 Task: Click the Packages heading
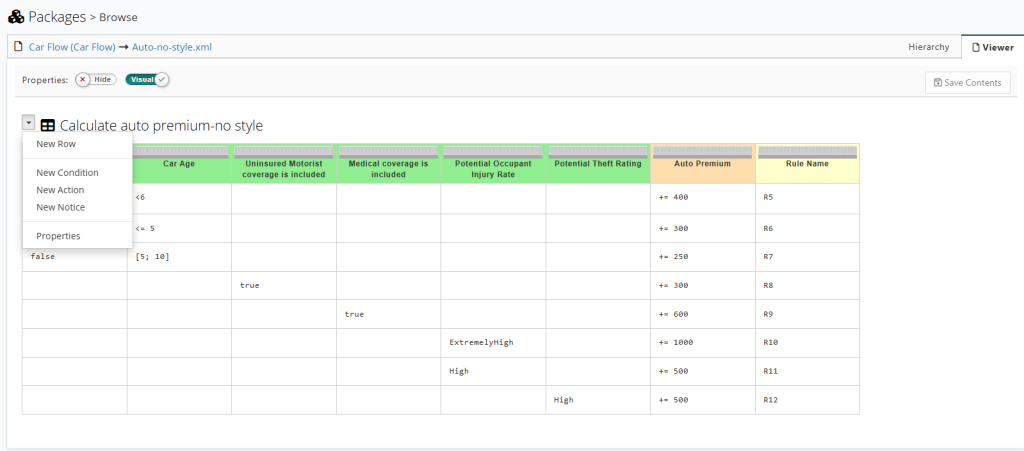pyautogui.click(x=57, y=17)
